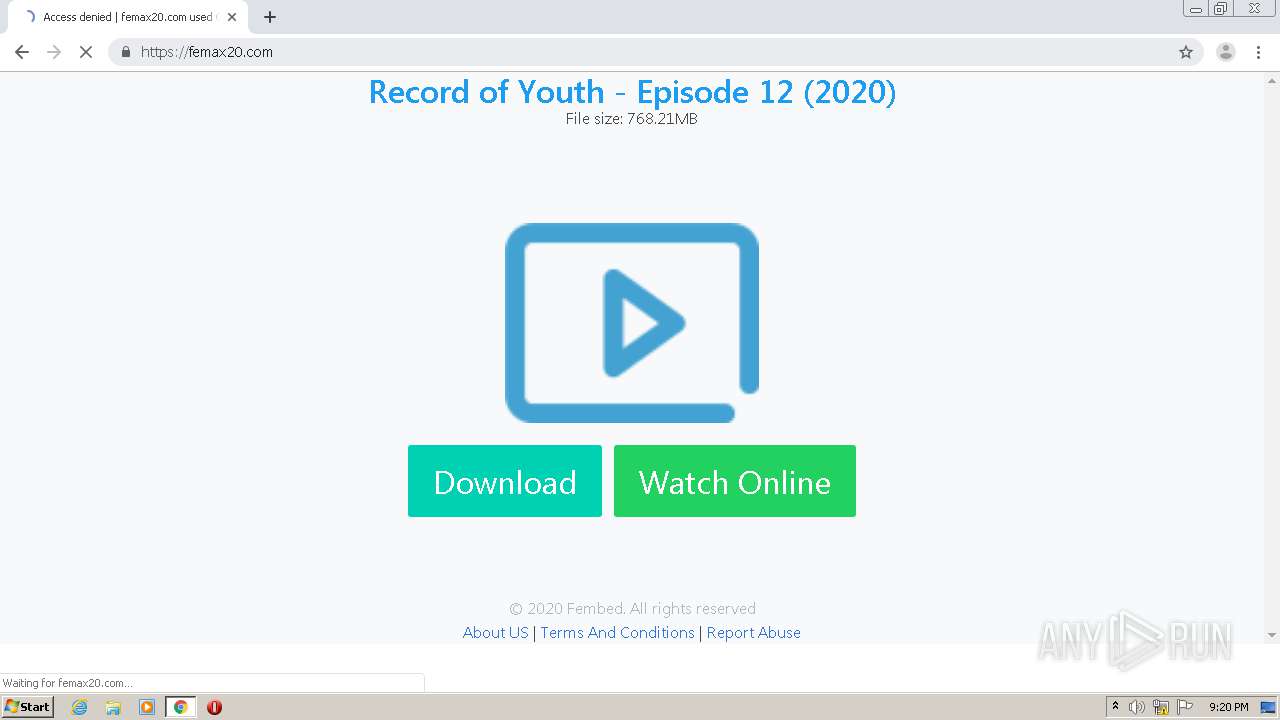Viewport: 1280px width, 720px height.
Task: Click the browser back arrow
Action: 22,52
